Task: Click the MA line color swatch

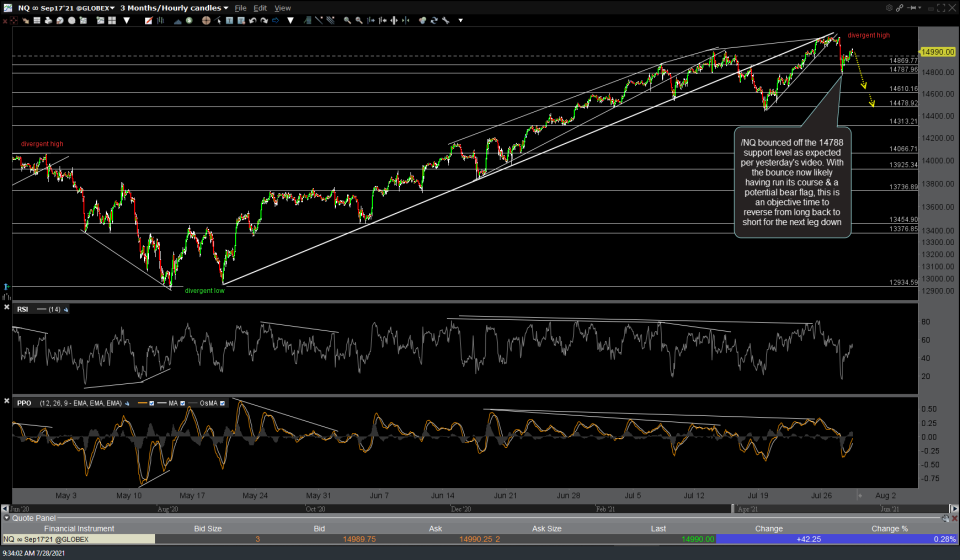Action: [162, 403]
